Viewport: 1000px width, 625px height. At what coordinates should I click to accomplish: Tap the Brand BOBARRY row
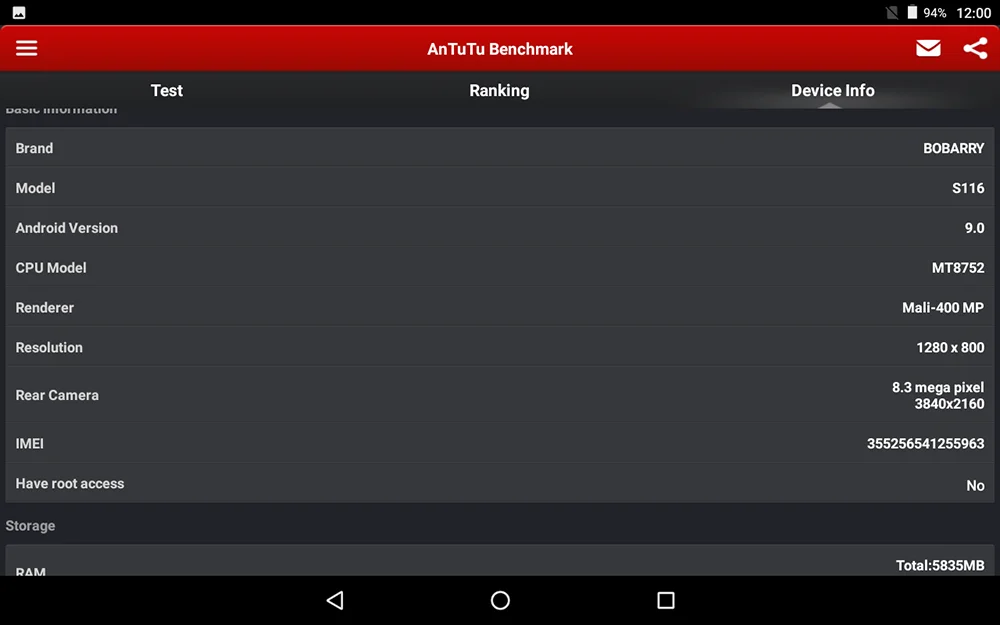(500, 148)
